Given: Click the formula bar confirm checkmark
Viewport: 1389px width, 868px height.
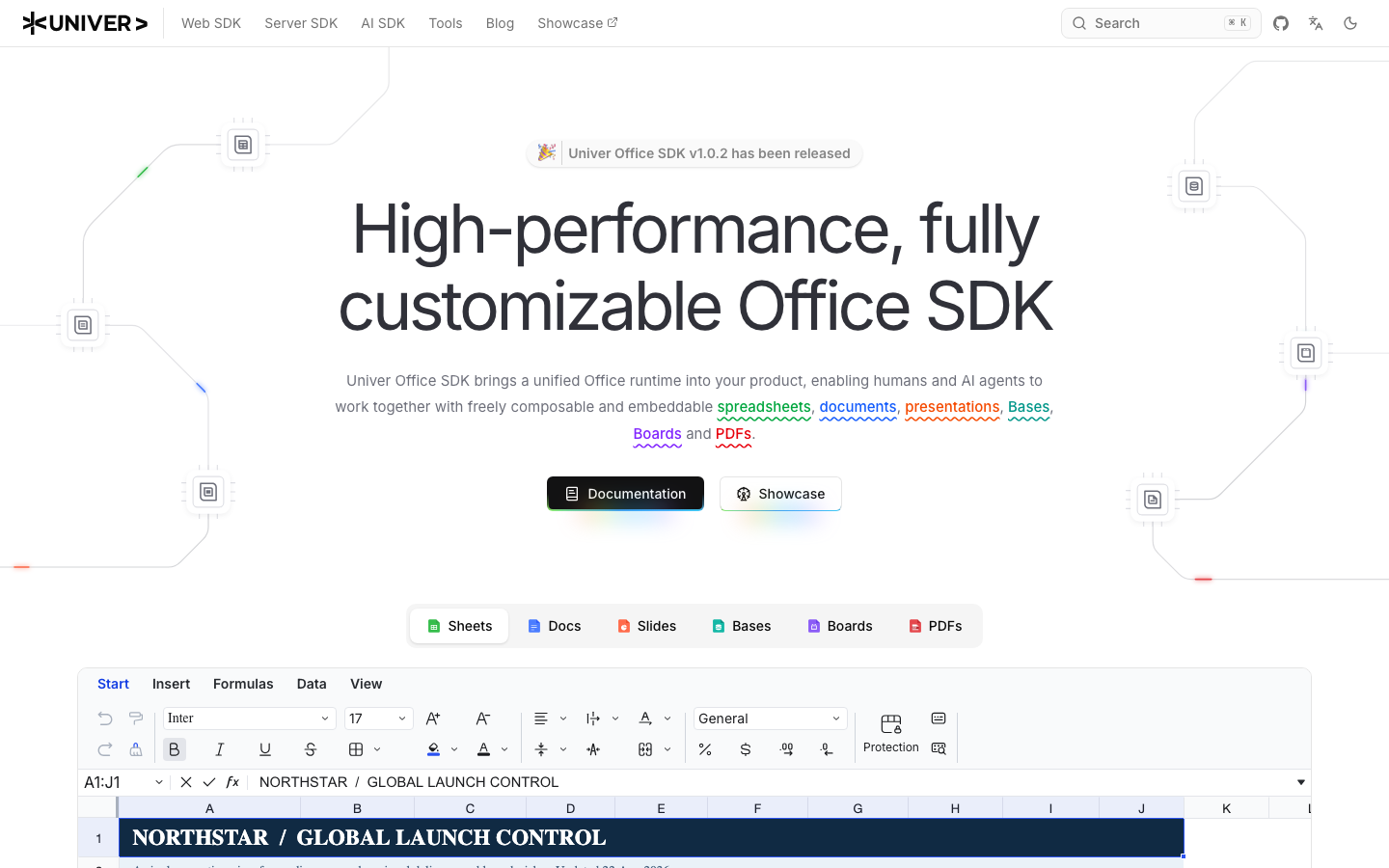Looking at the screenshot, I should [x=209, y=782].
